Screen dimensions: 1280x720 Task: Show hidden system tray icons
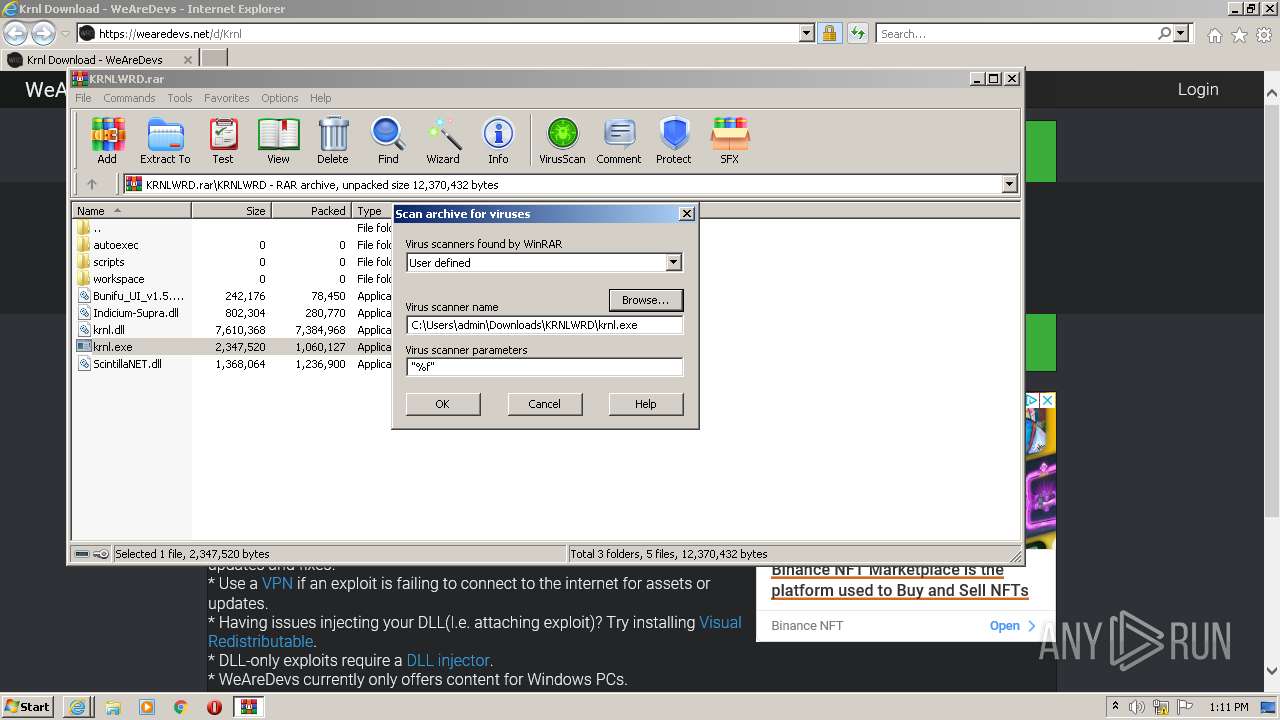click(1116, 706)
